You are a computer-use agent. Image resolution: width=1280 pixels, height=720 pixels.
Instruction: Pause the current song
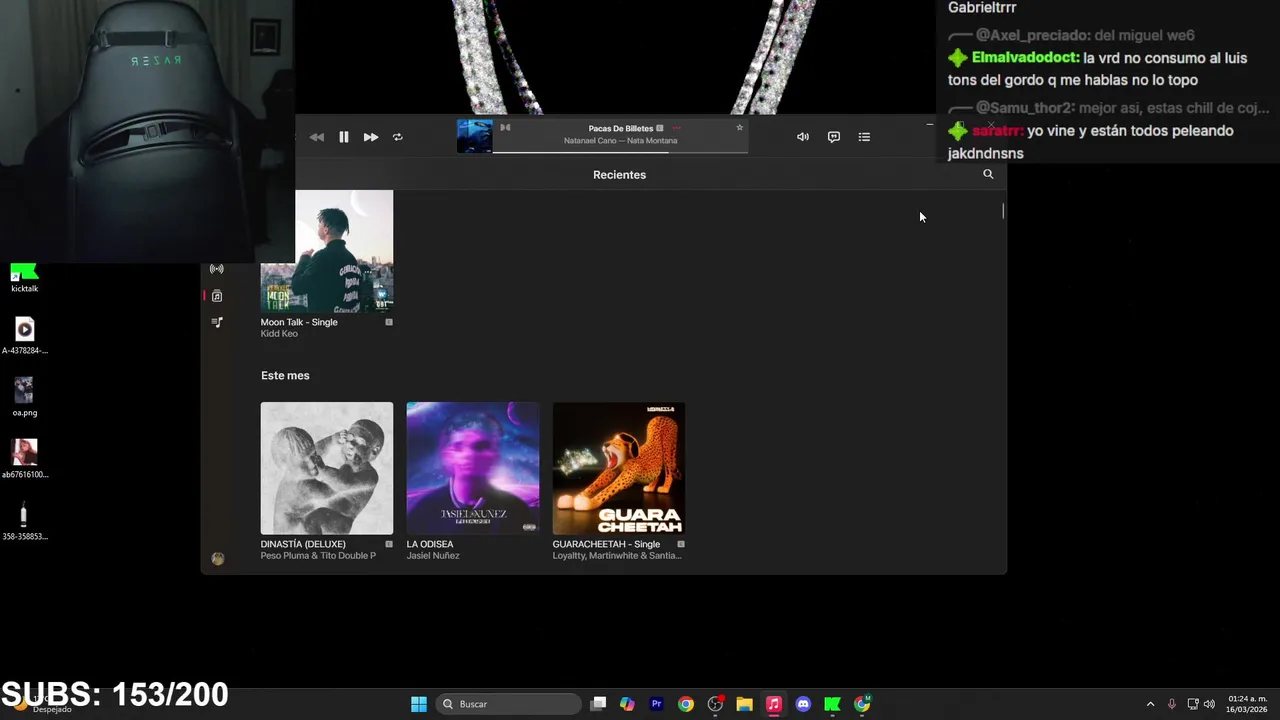tap(343, 137)
